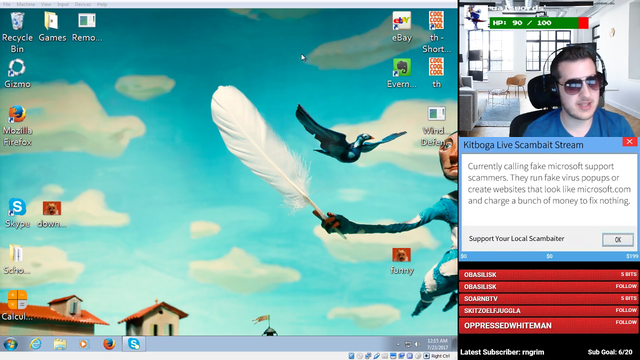The image size is (640, 360).
Task: Select the Wind... Defen... desktop shortcut
Action: click(x=436, y=126)
